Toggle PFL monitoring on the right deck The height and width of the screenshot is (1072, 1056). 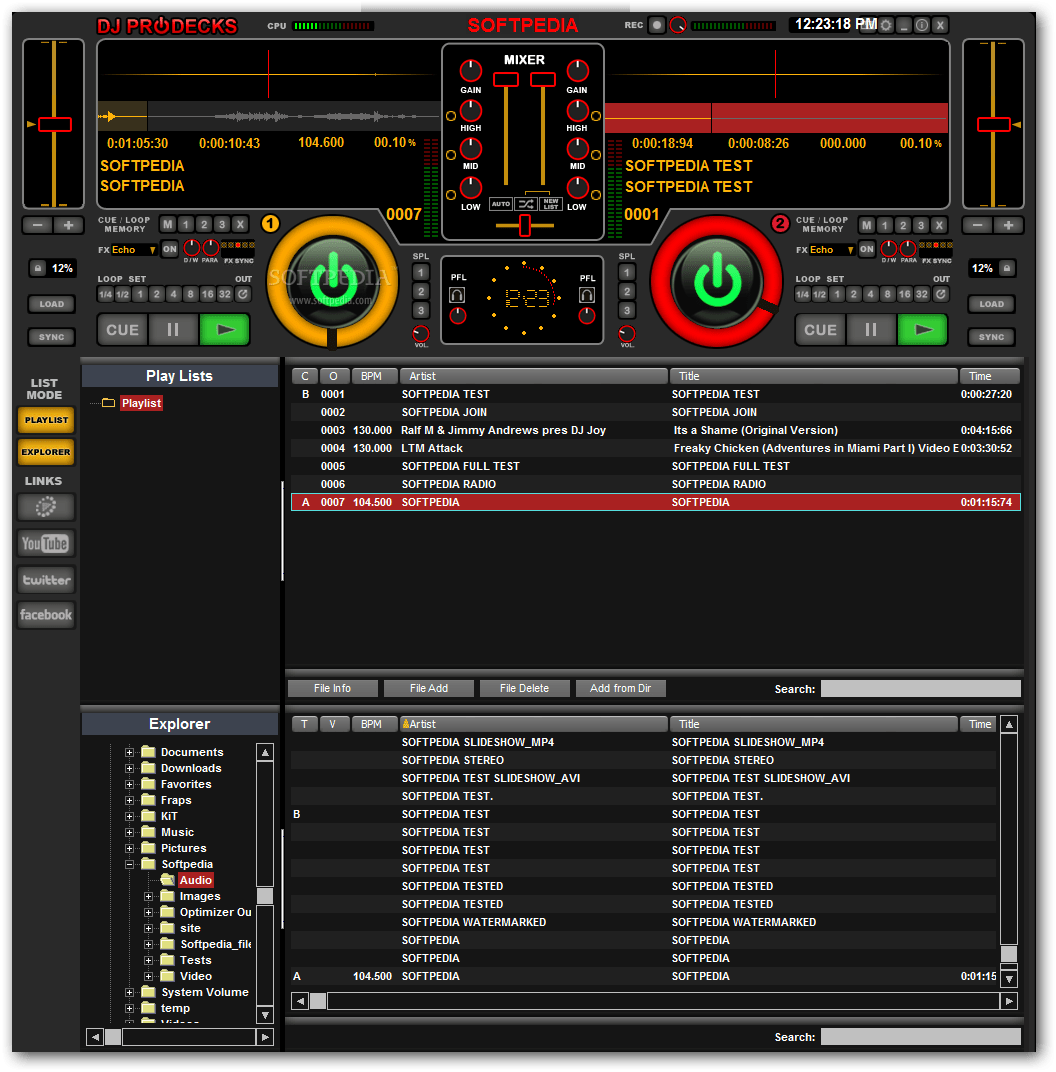point(586,295)
